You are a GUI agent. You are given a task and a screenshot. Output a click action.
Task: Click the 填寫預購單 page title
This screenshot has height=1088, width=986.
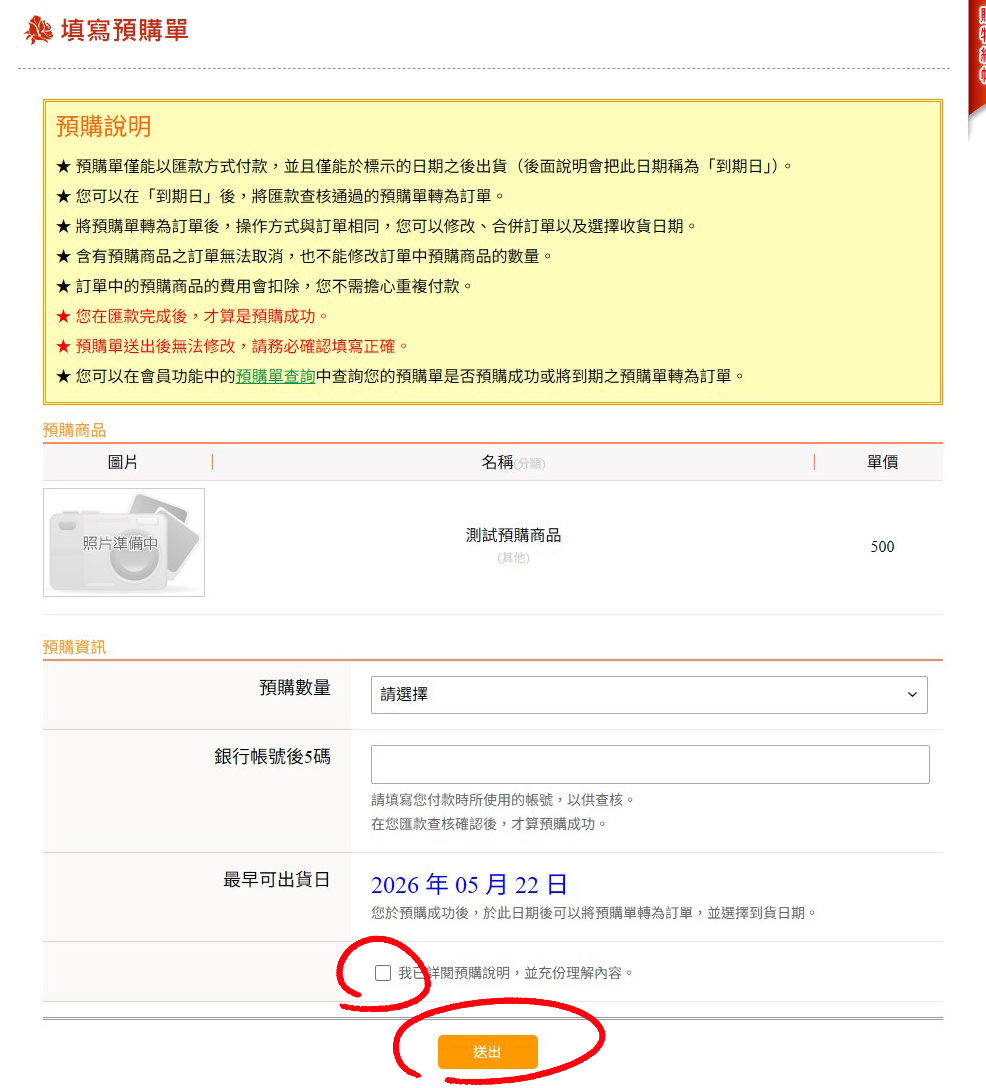(124, 31)
